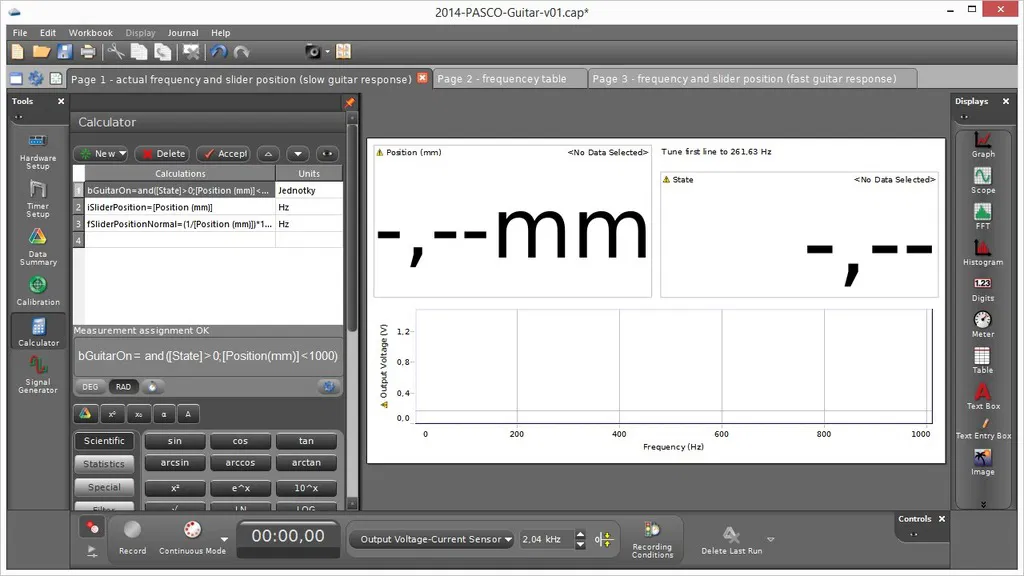Open the Delete Last Run dropdown arrow
1024x576 pixels.
point(771,539)
